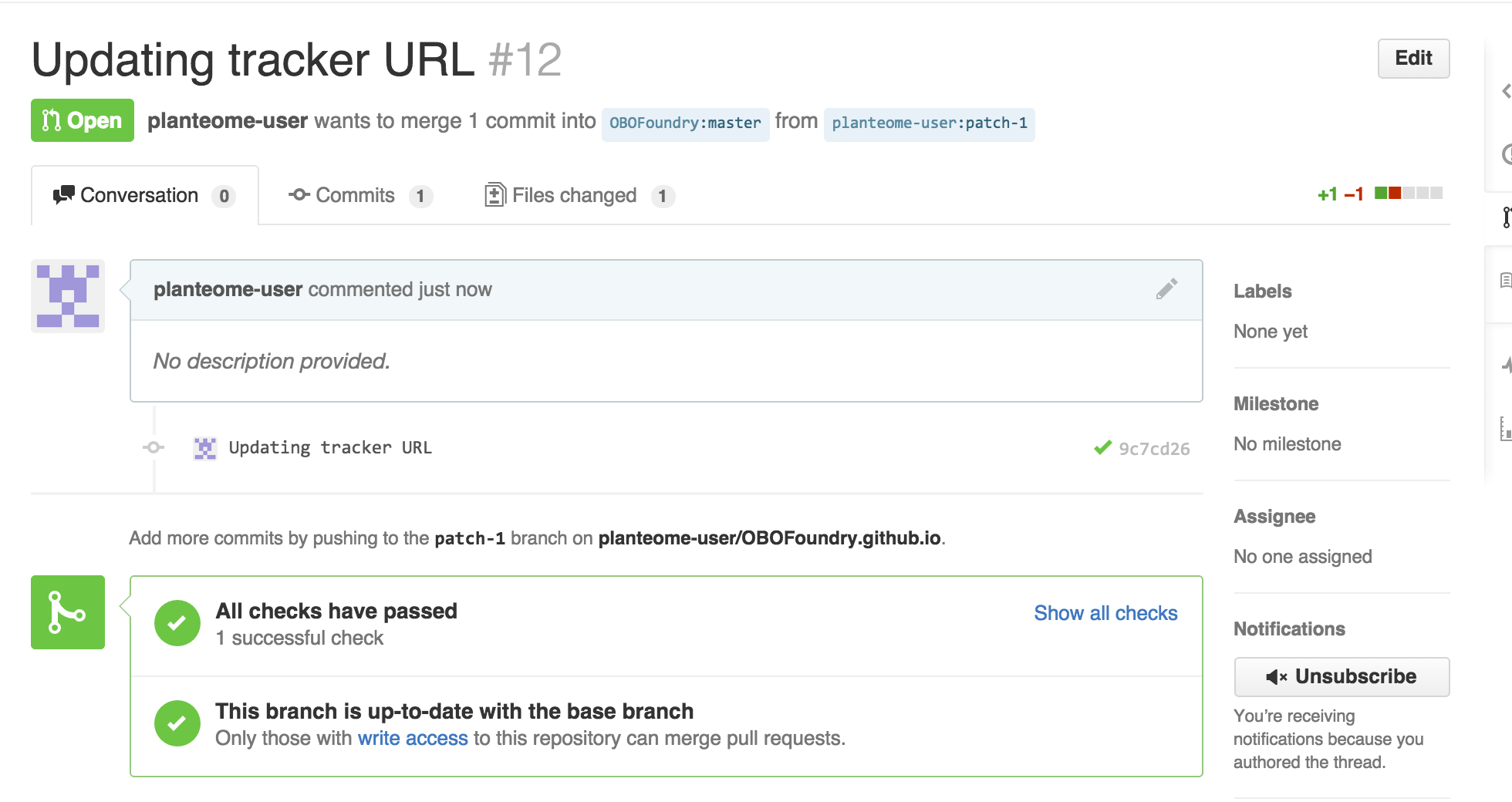Click the code chevron icon in sidebar

[1506, 92]
